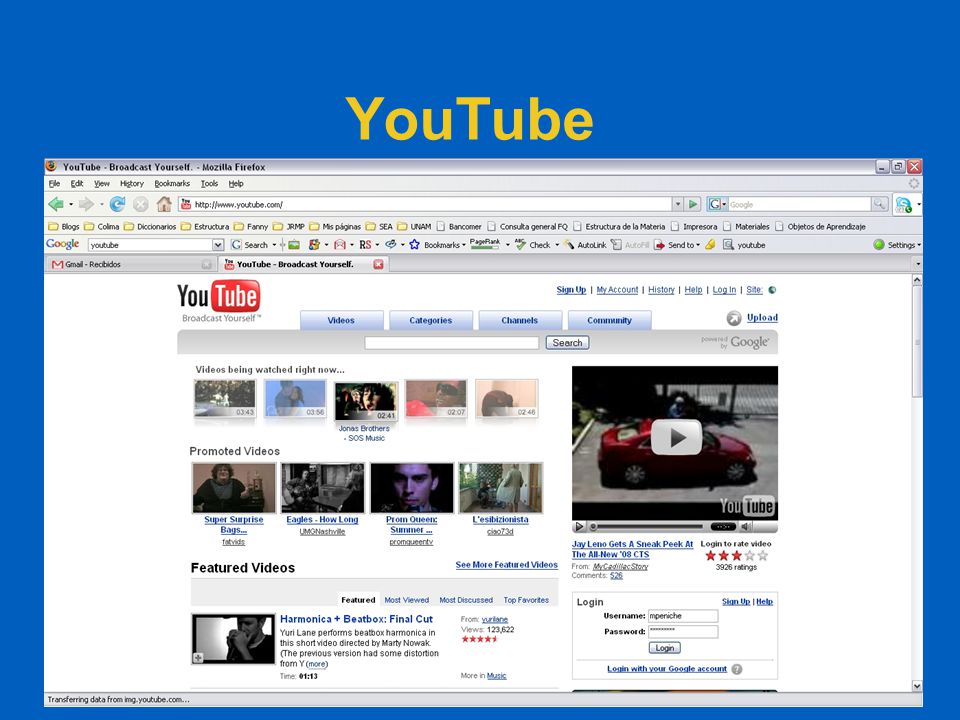Go to the Home page icon
Image resolution: width=960 pixels, height=720 pixels.
point(164,204)
